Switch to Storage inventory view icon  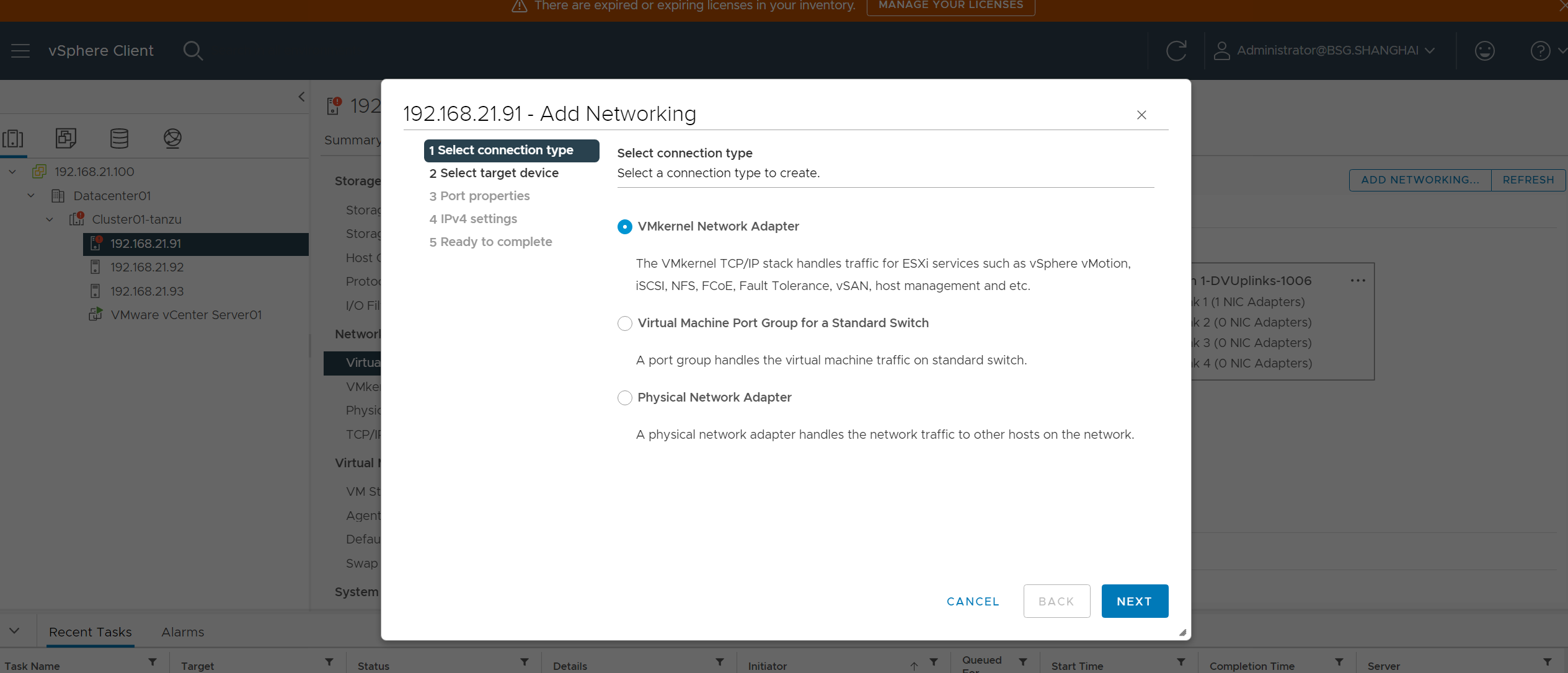pos(119,138)
